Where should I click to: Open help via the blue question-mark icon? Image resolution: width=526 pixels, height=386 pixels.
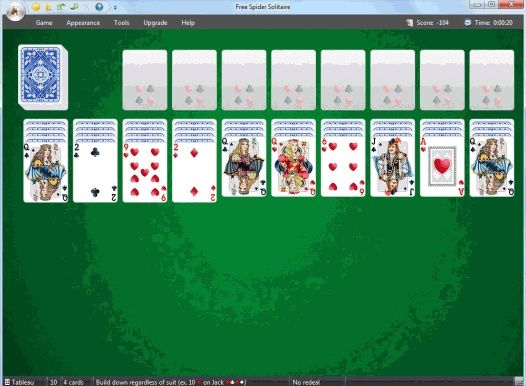99,7
